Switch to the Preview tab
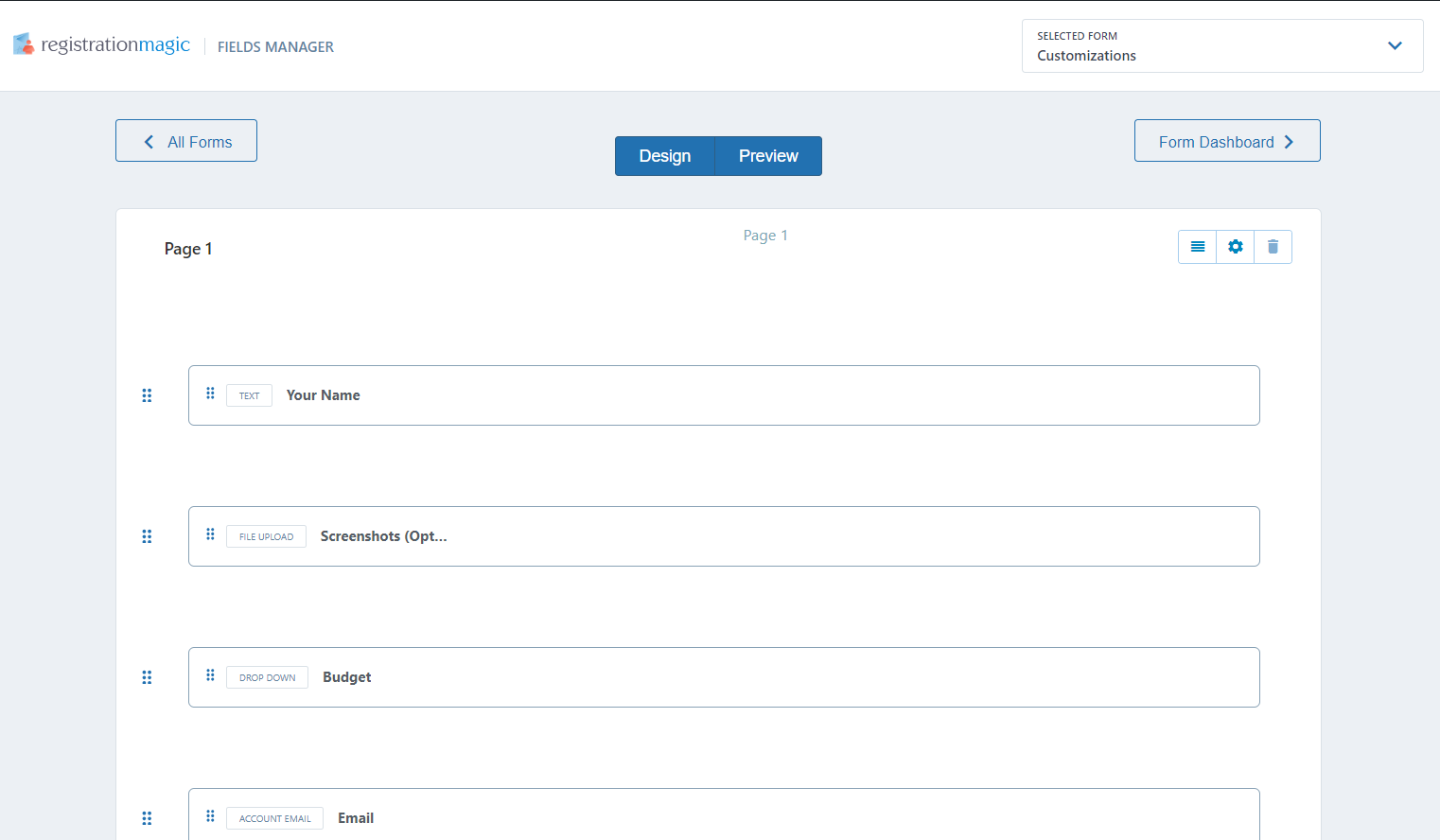Viewport: 1440px width, 840px height. [x=767, y=156]
